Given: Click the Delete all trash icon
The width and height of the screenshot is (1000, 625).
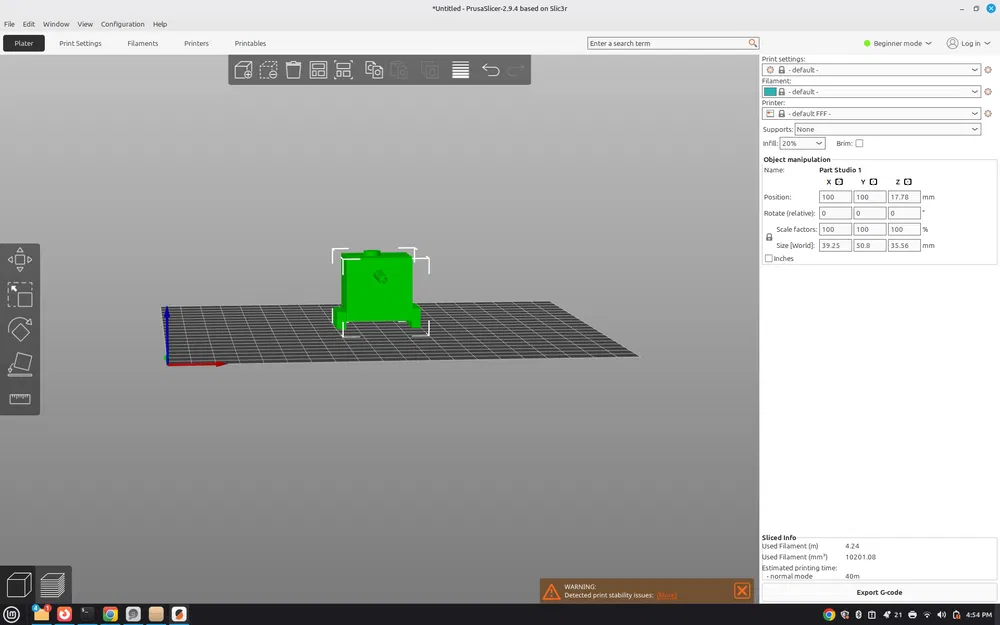Looking at the screenshot, I should coord(293,70).
